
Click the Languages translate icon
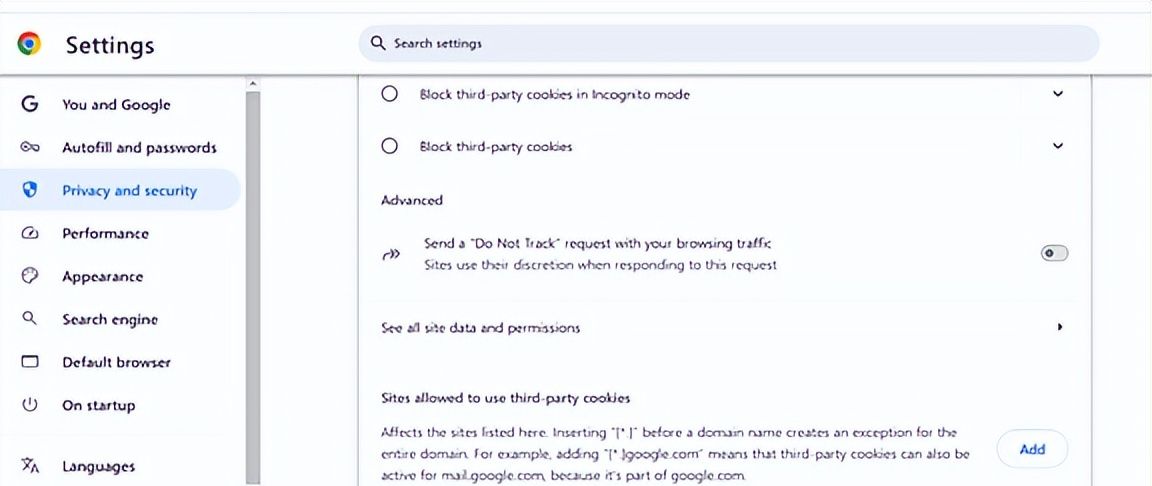click(x=30, y=466)
